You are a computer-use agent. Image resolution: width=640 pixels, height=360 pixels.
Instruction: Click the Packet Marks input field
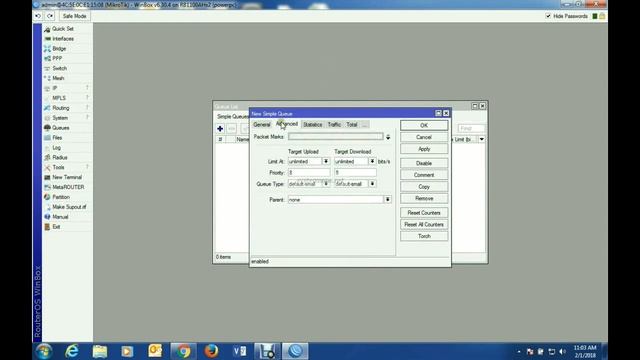pyautogui.click(x=336, y=137)
